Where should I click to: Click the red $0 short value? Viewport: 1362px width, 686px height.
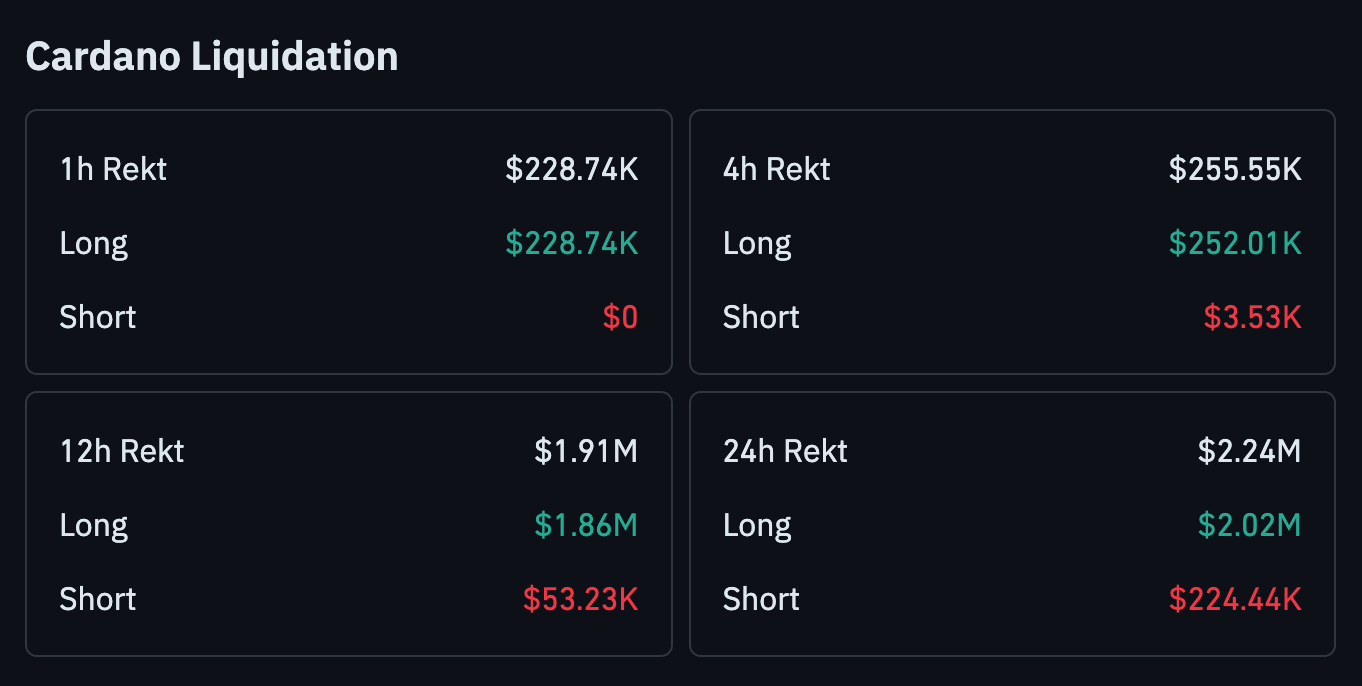[x=620, y=317]
